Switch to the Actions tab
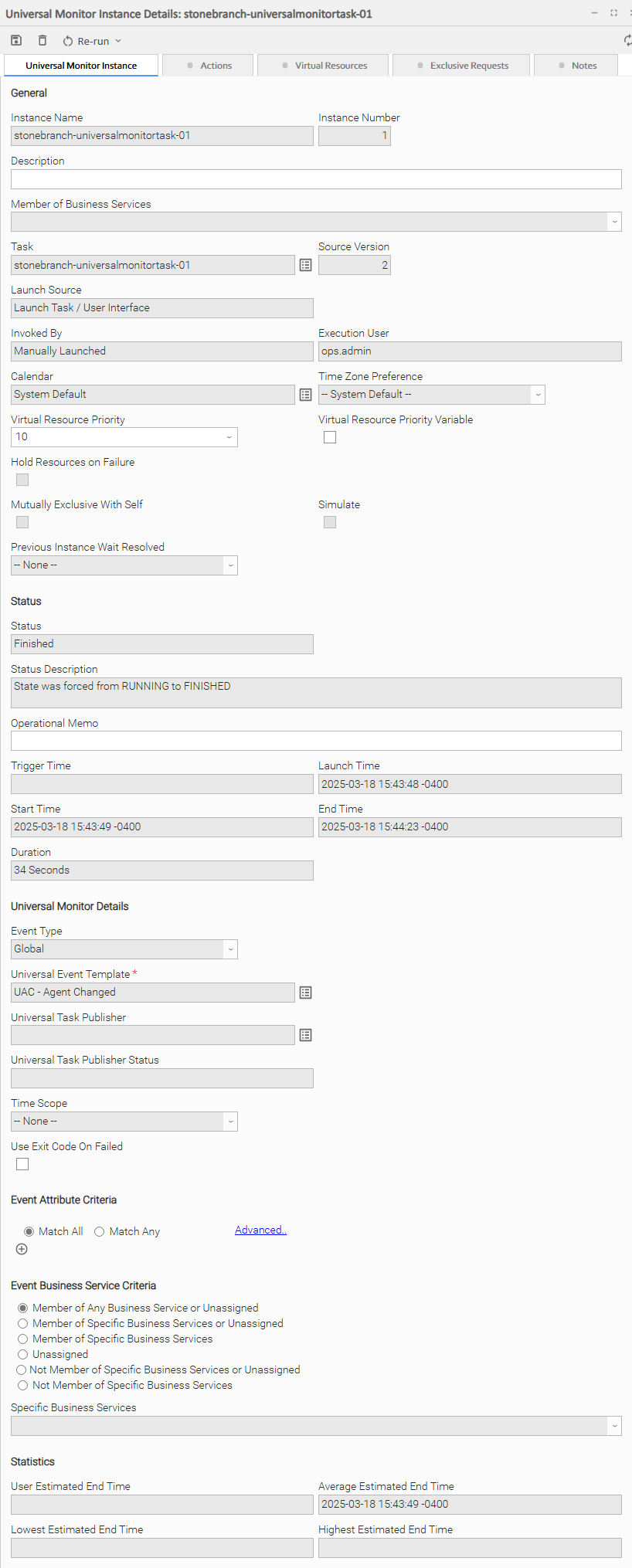Viewport: 632px width, 1568px height. tap(209, 66)
